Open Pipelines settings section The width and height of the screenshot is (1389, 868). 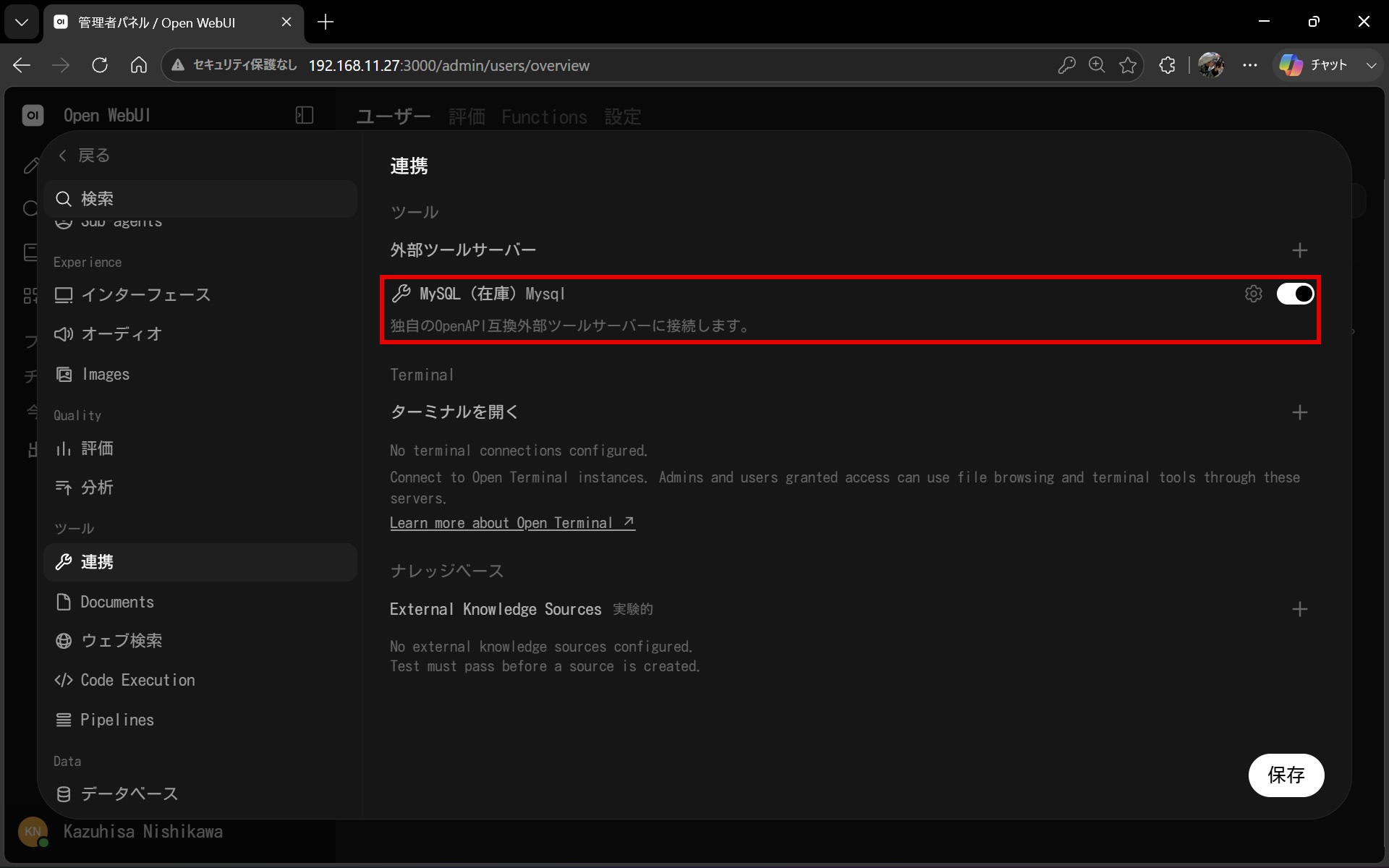tap(200, 720)
